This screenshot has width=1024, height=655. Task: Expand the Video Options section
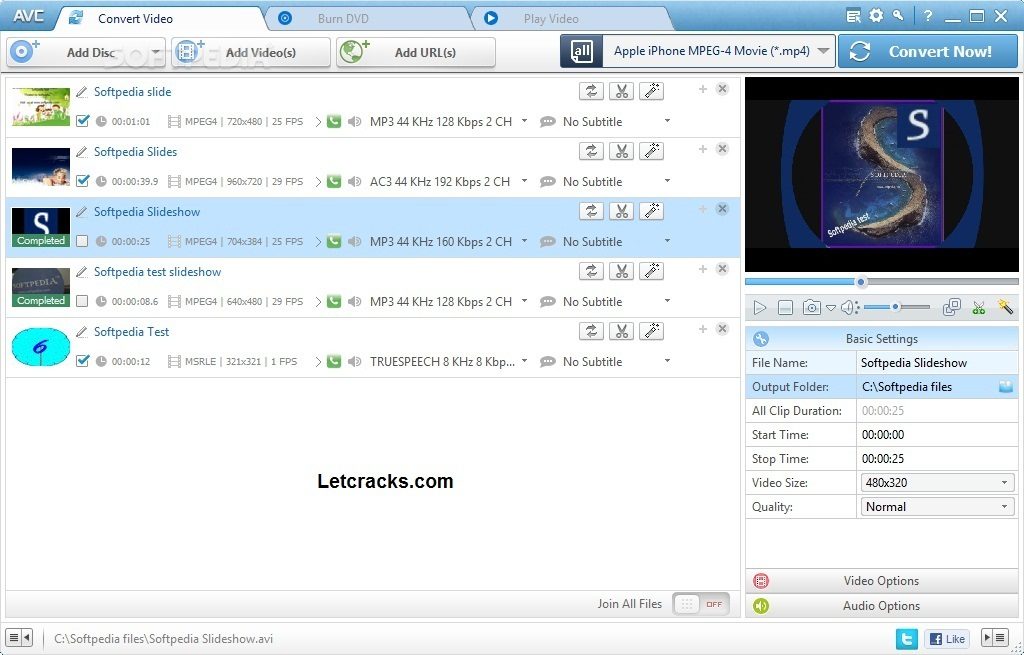pyautogui.click(x=882, y=581)
